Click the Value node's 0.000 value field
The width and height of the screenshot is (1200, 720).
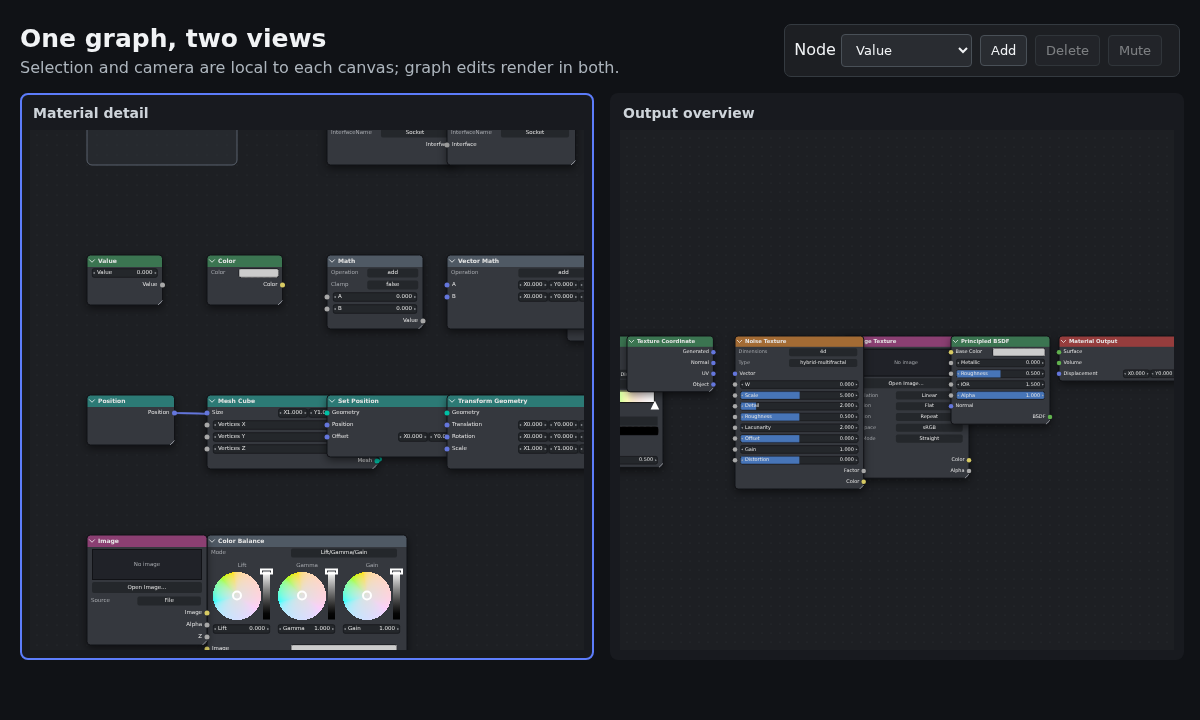(x=125, y=273)
